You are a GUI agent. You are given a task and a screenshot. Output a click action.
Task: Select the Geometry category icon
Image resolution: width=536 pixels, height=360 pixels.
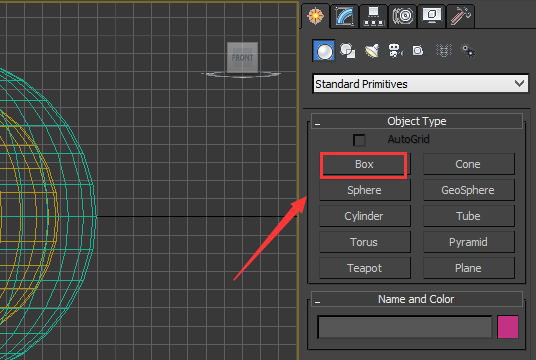[324, 51]
